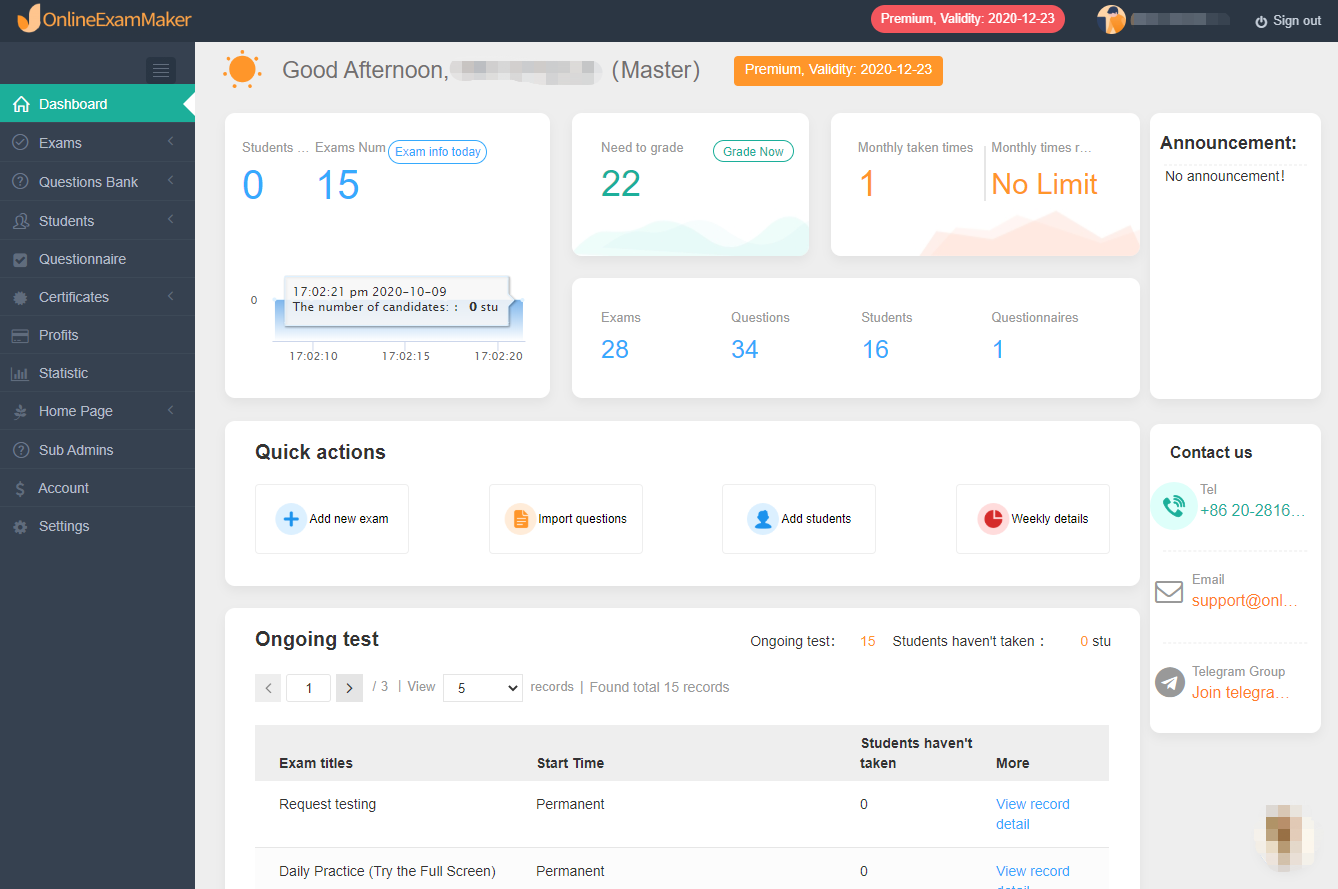Open the Settings menu item
The image size is (1338, 889).
[x=97, y=526]
